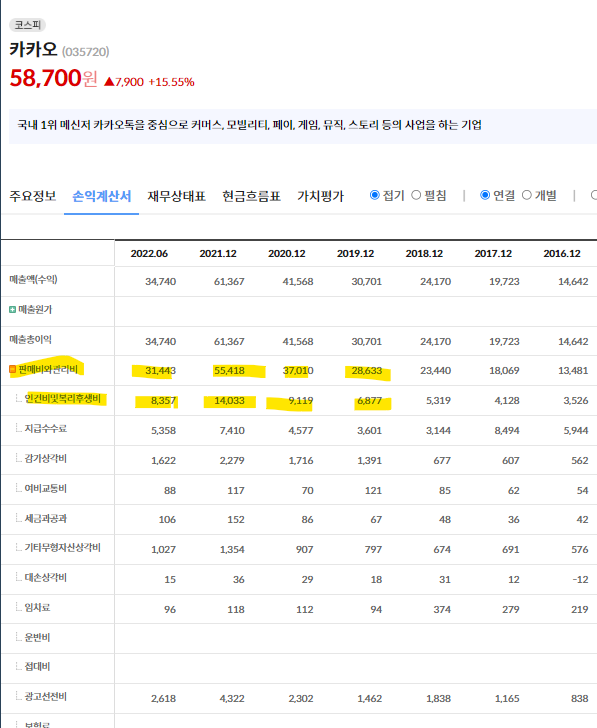597x728 pixels.
Task: Click the 지급수수료 row label
Action: (45, 429)
